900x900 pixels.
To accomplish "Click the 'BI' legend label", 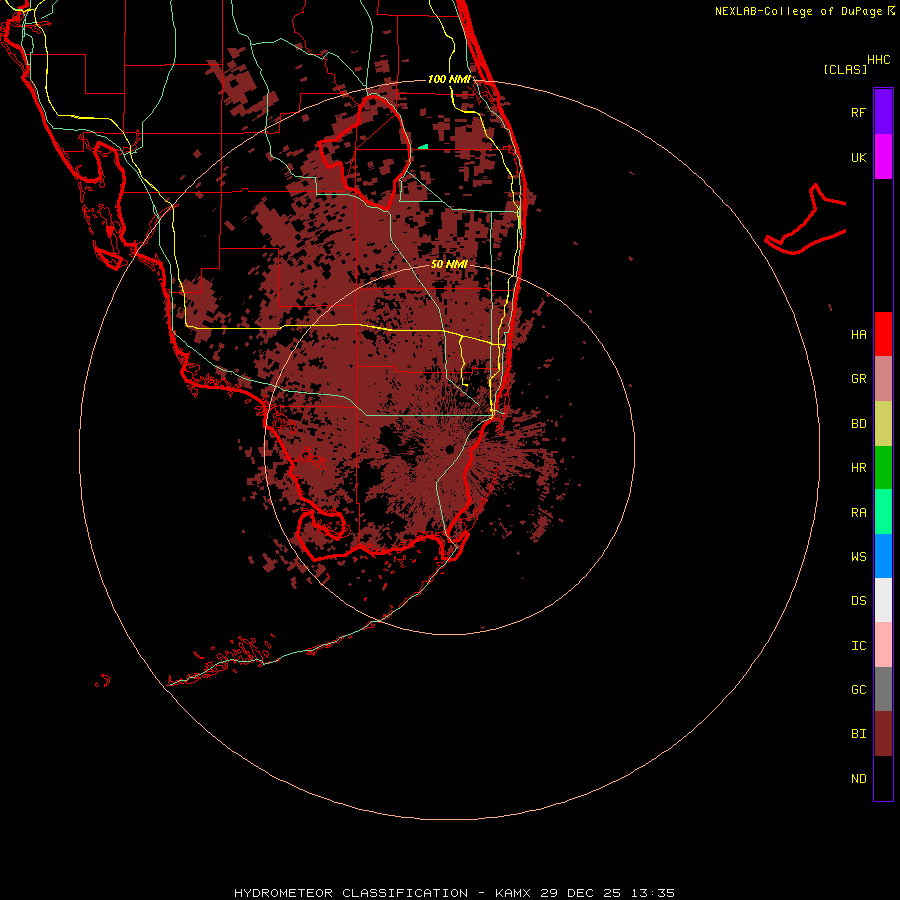I will 859,734.
